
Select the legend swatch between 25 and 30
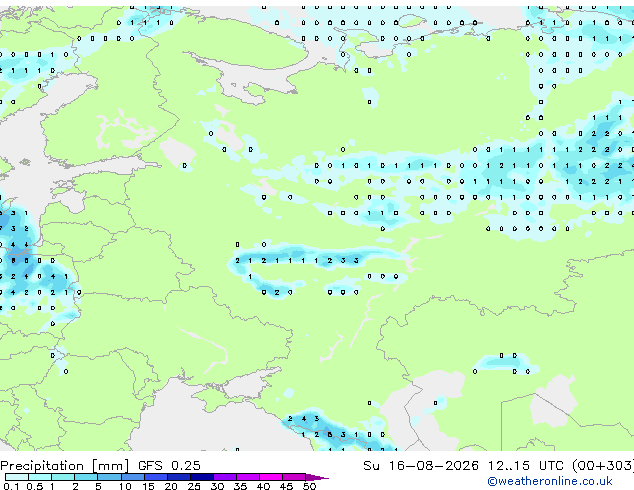(x=202, y=477)
